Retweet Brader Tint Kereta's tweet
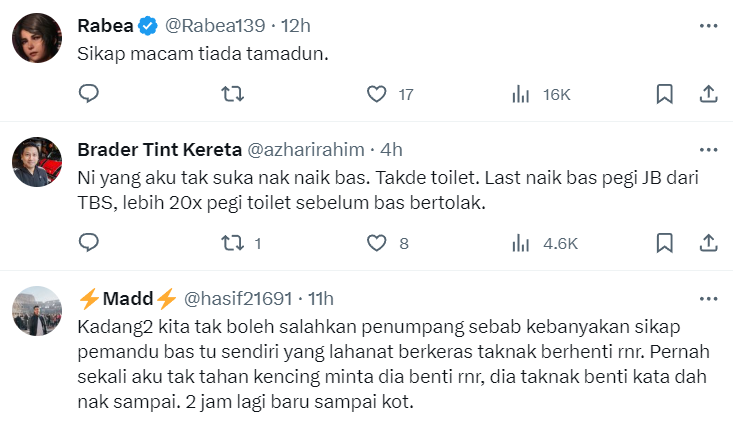 [231, 242]
